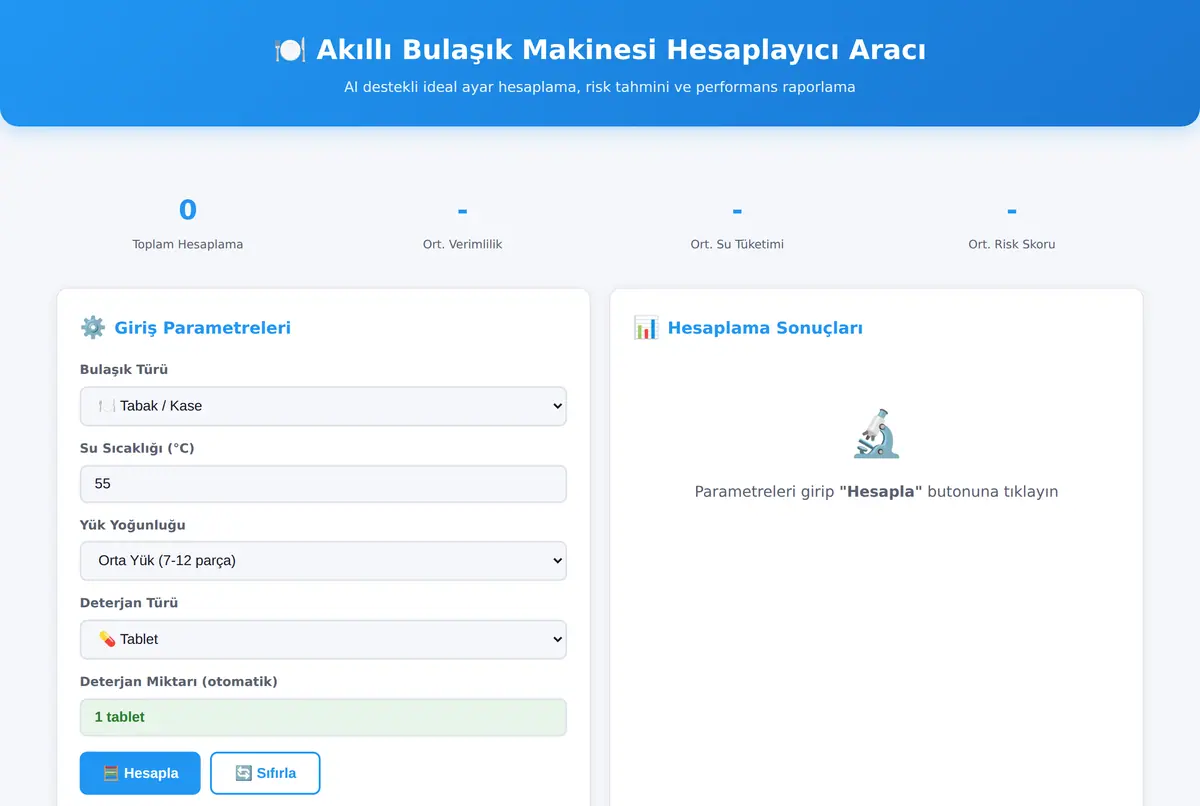The image size is (1200, 806).
Task: Open the Deterjan Türü dropdown
Action: (x=323, y=639)
